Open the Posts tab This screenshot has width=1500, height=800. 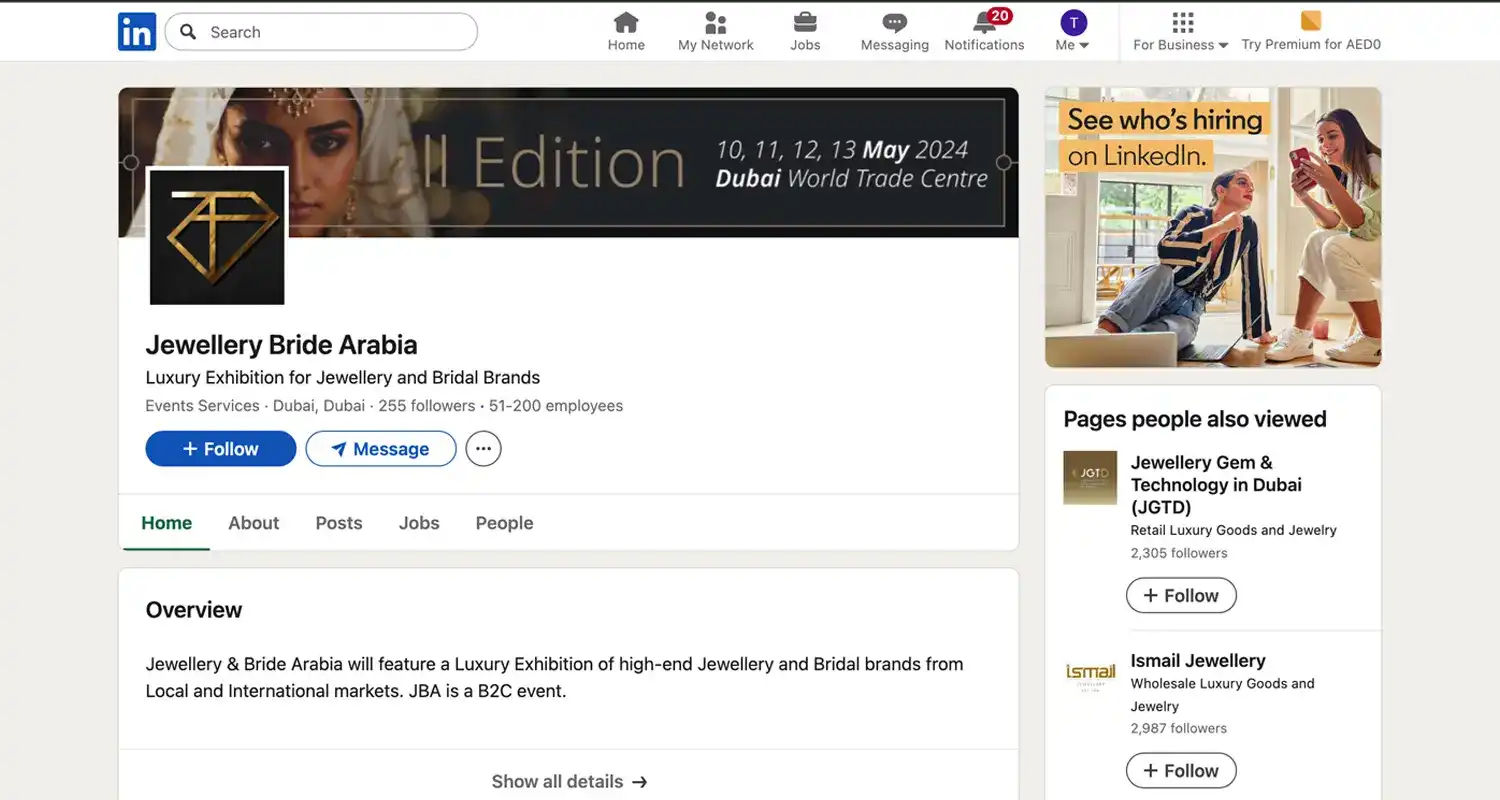(x=338, y=523)
